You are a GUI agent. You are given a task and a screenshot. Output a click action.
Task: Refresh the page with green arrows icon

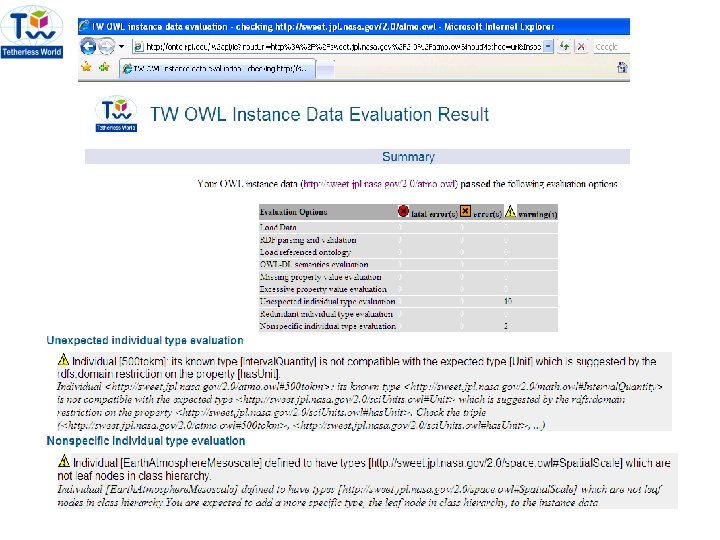[564, 46]
